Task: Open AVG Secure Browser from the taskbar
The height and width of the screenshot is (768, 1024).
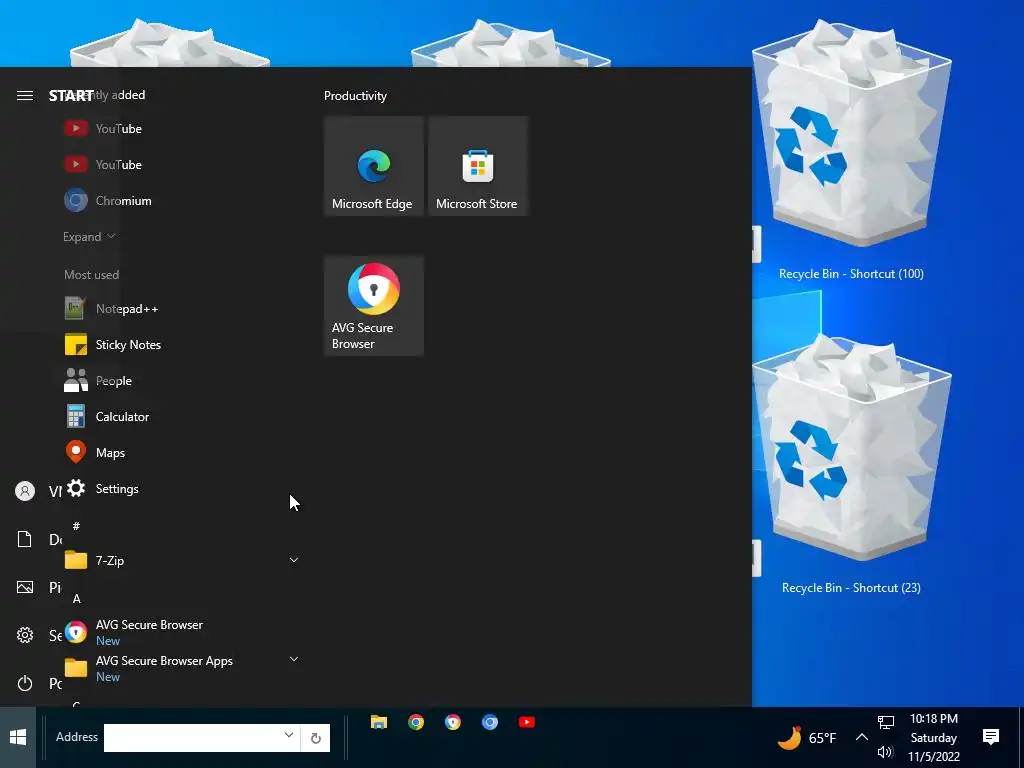Action: pyautogui.click(x=453, y=722)
